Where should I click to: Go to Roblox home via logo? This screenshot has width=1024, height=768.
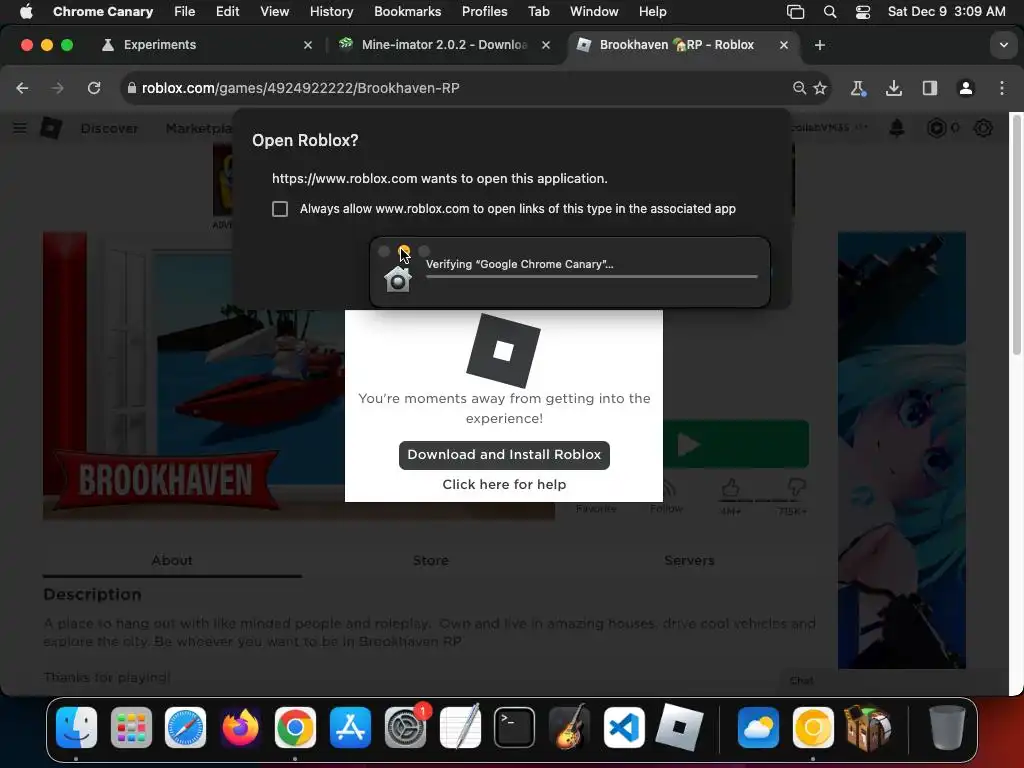tap(51, 128)
